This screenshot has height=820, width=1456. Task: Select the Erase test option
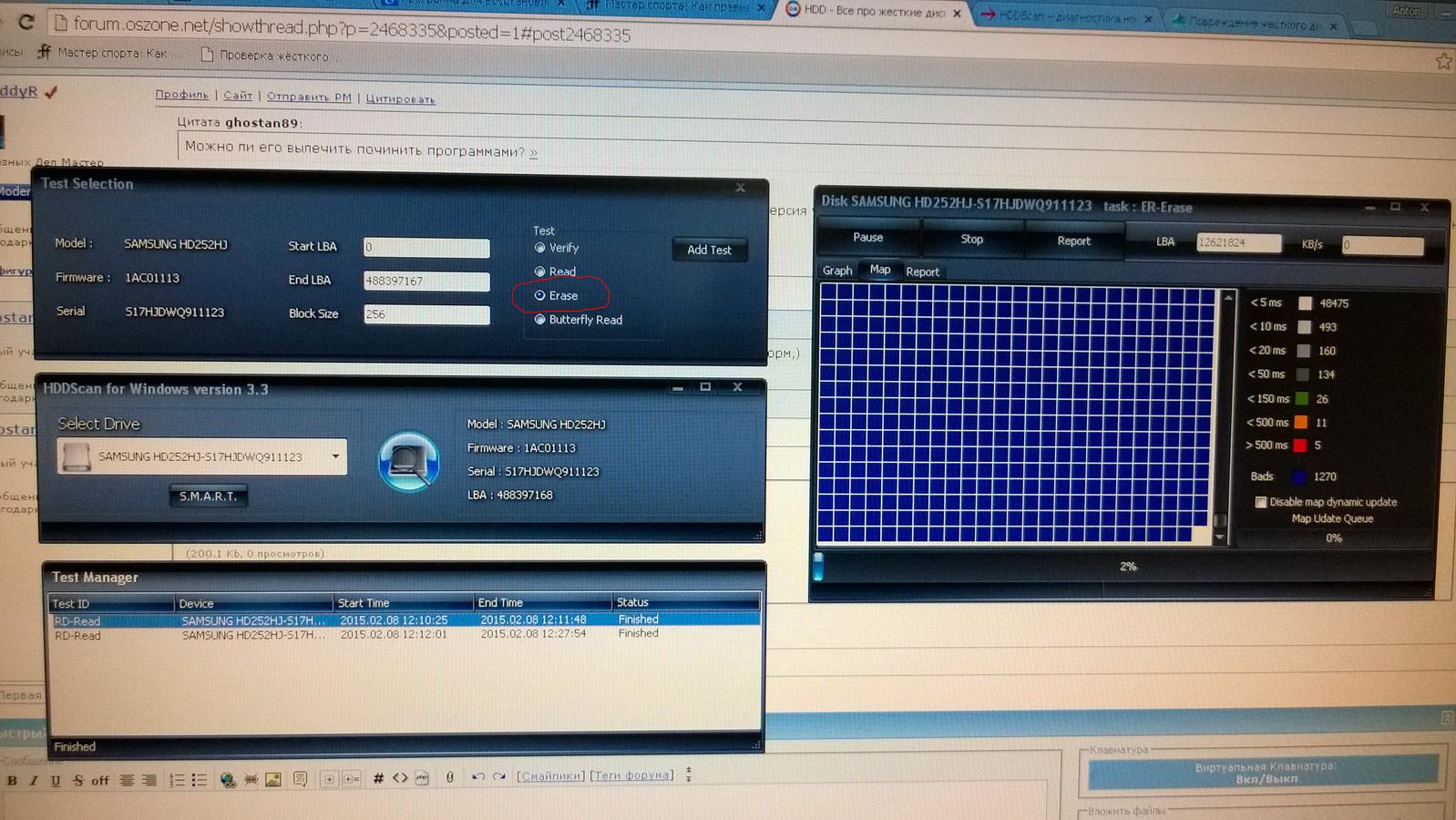540,295
